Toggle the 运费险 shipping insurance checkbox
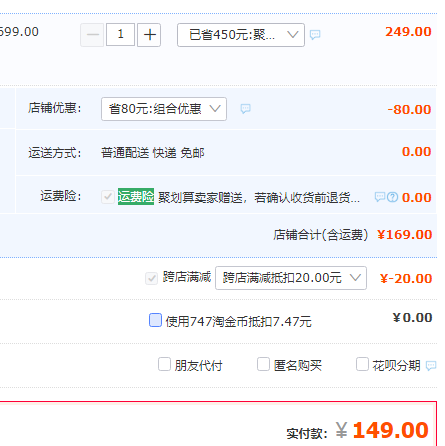Image resolution: width=445 pixels, height=446 pixels. 108,197
